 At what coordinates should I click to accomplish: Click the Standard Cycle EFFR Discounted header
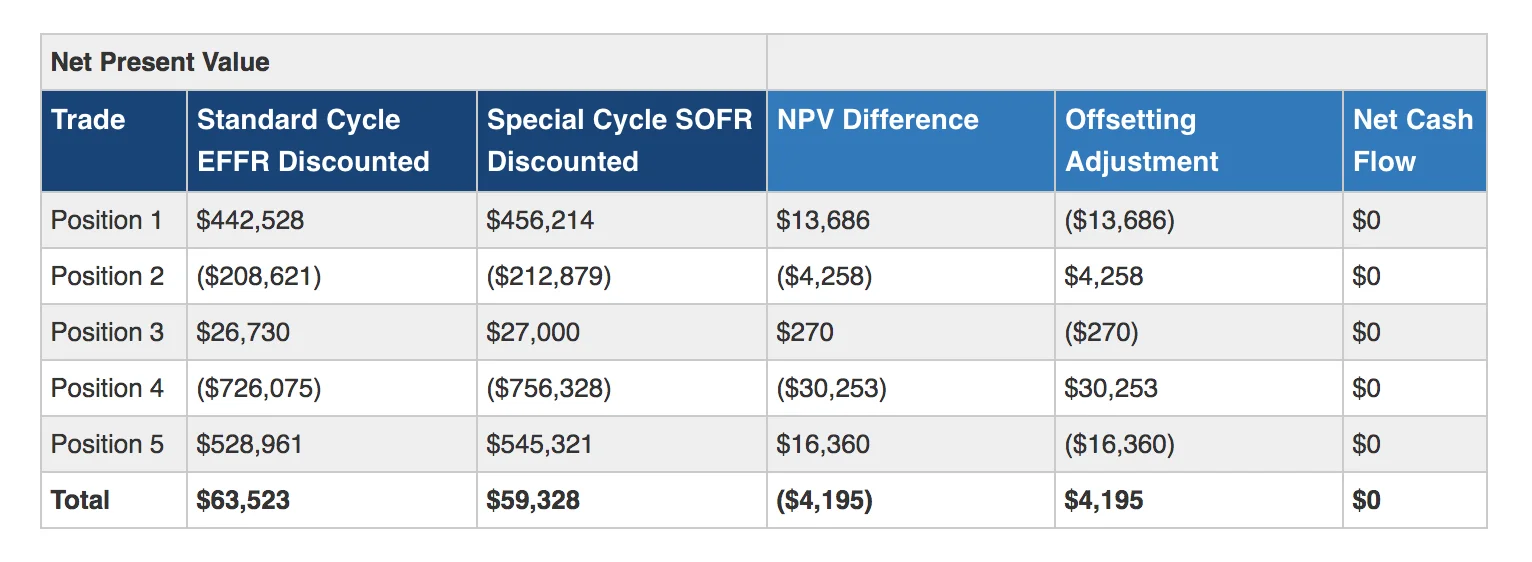313,140
